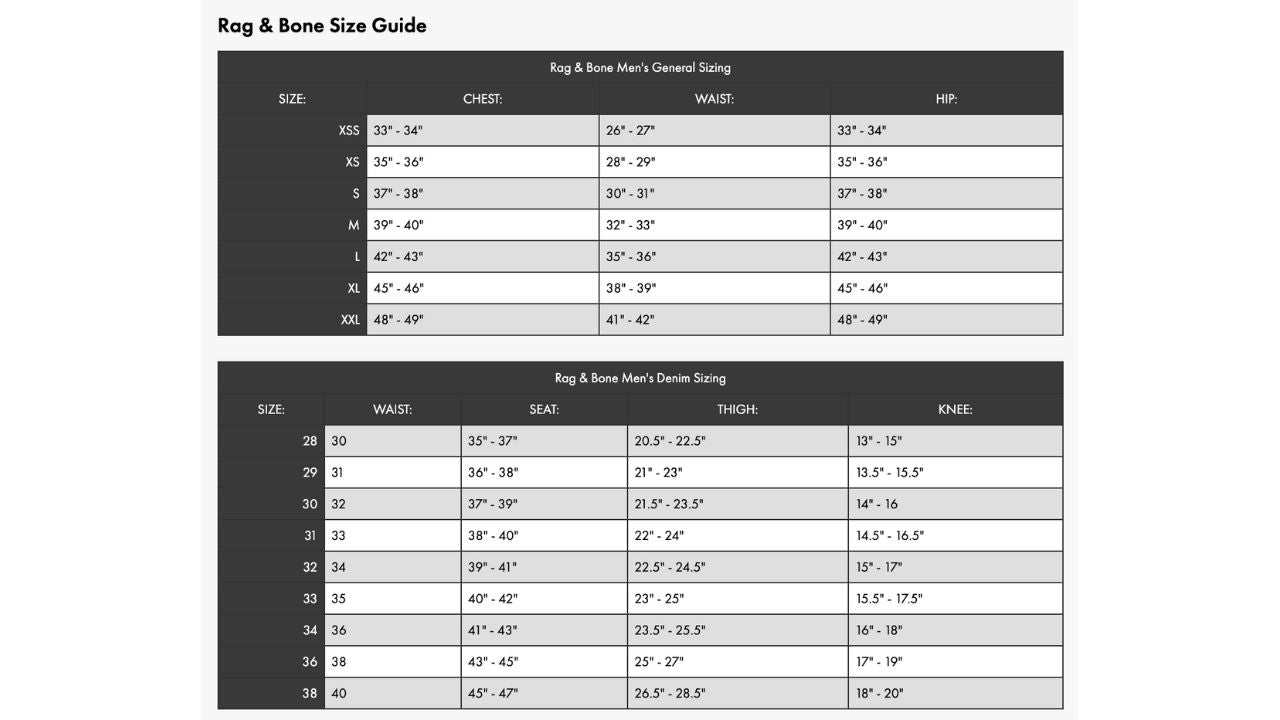Click the Rag & Bone Size Guide heading

click(322, 26)
